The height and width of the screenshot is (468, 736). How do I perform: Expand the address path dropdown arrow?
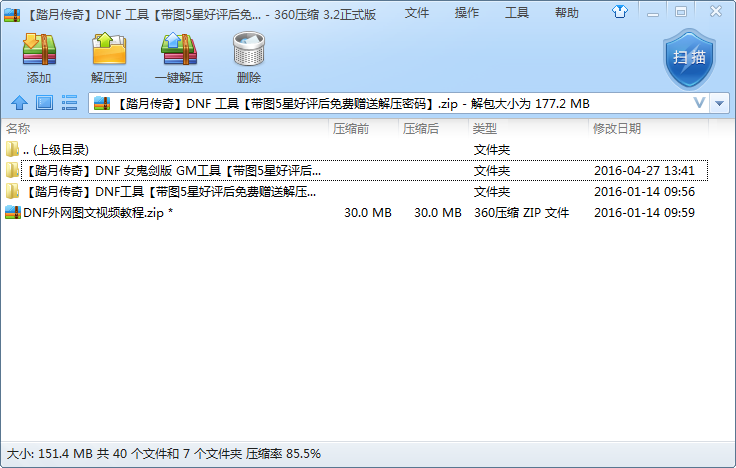pos(699,103)
